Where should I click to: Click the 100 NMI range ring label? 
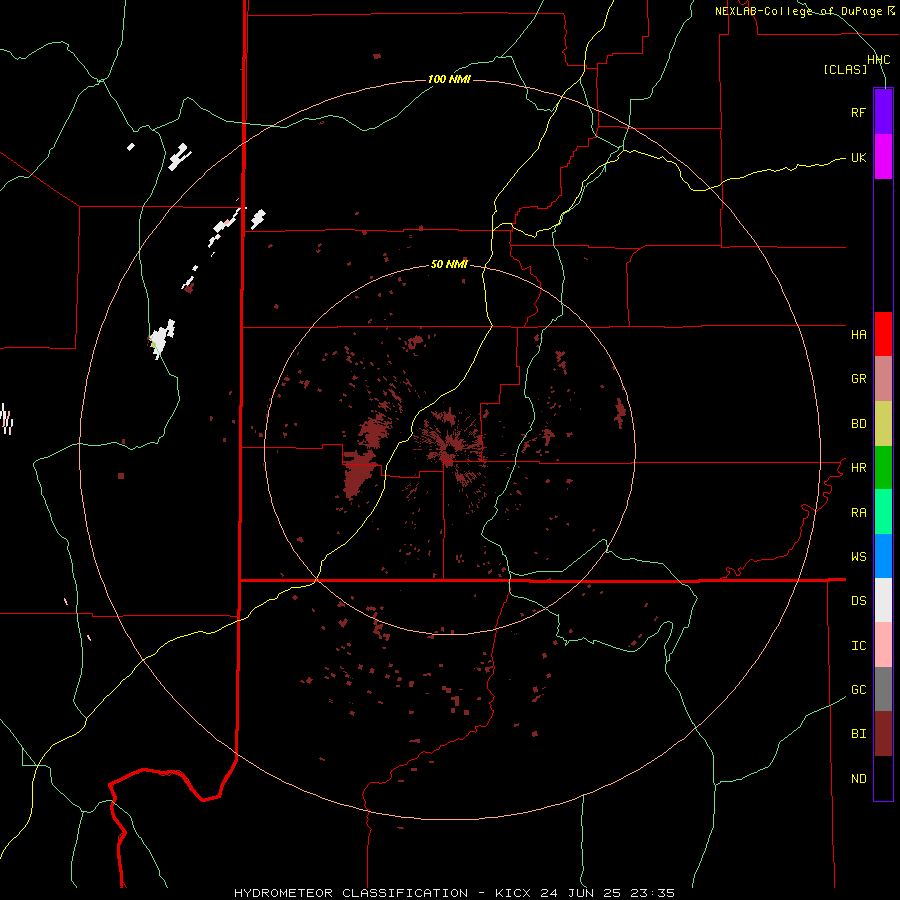[449, 79]
